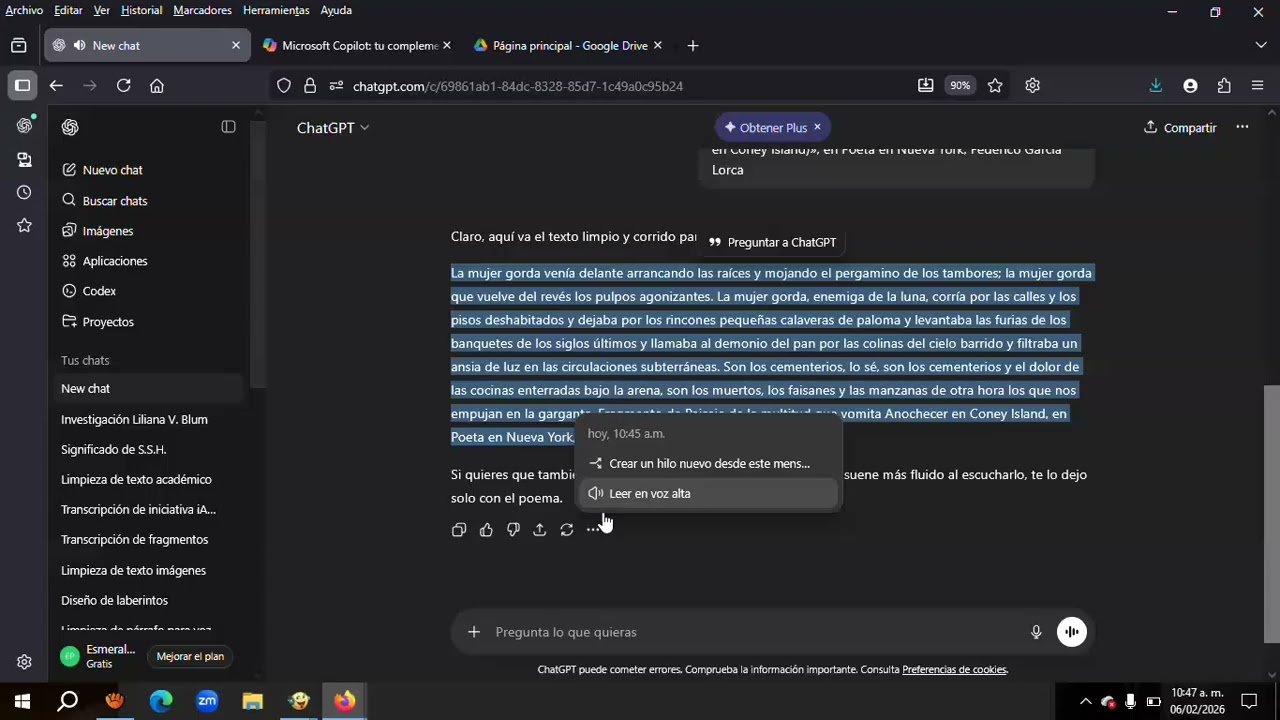Bookmark this page with star icon

click(995, 86)
